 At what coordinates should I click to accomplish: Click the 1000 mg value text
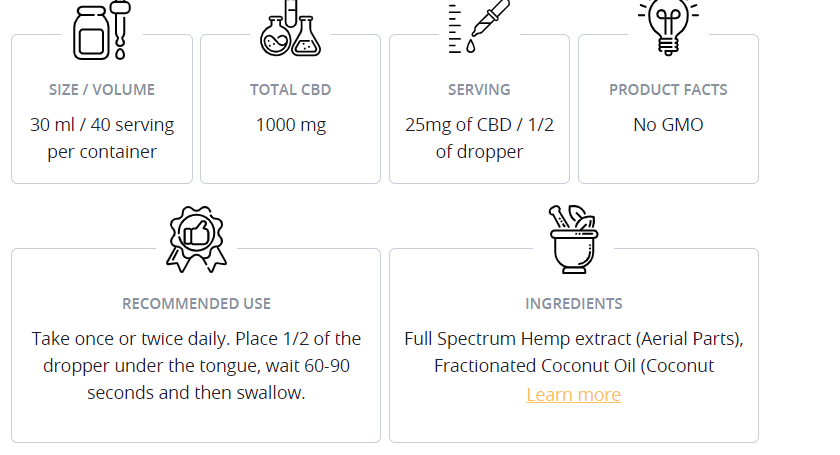290,126
